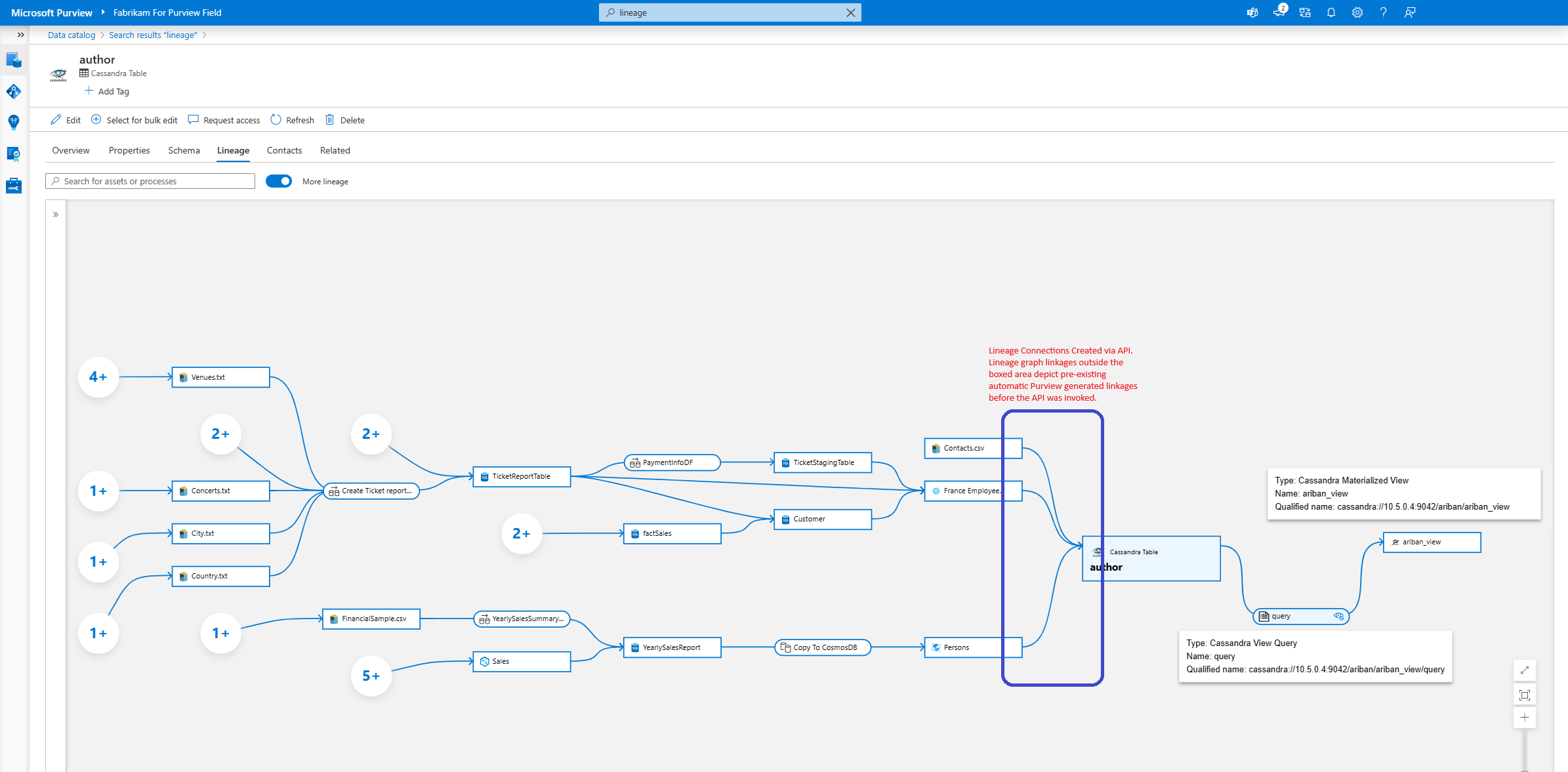Toggle eye icon on query node
This screenshot has height=772, width=1568.
[1338, 616]
